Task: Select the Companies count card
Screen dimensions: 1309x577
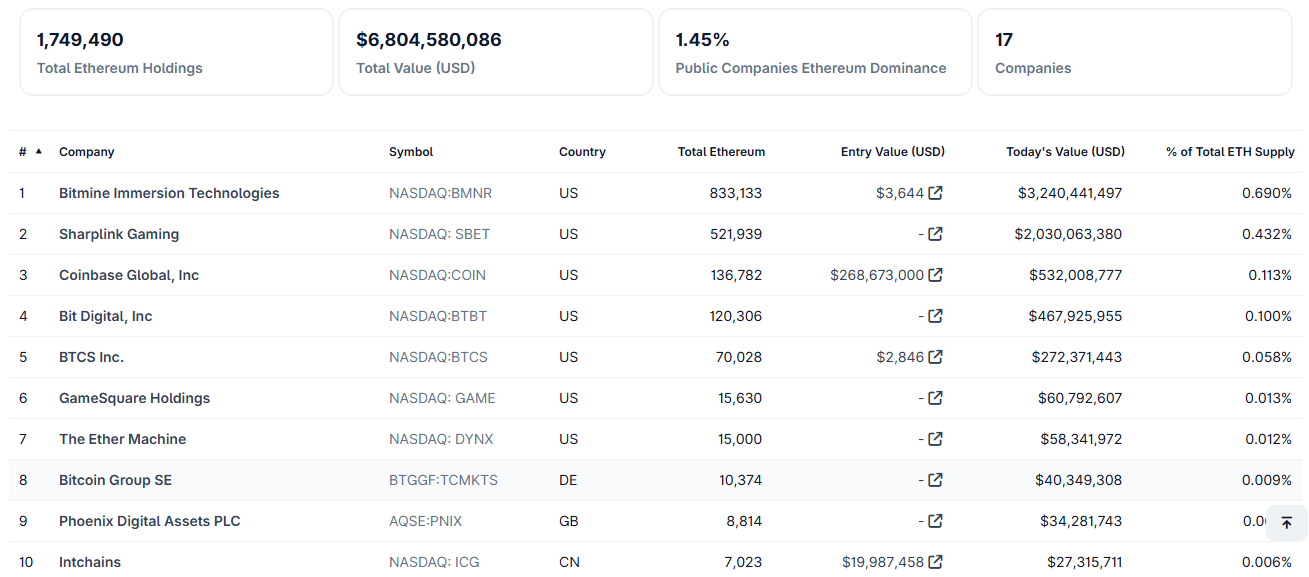Action: (1135, 52)
